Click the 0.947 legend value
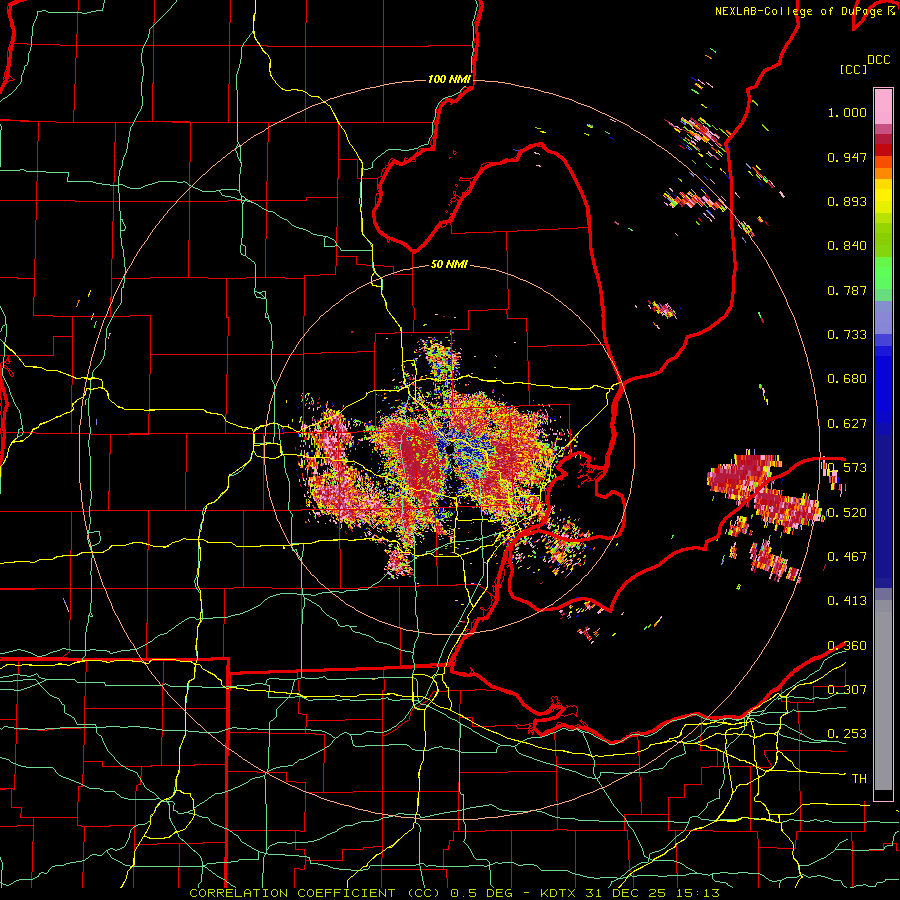 click(847, 157)
